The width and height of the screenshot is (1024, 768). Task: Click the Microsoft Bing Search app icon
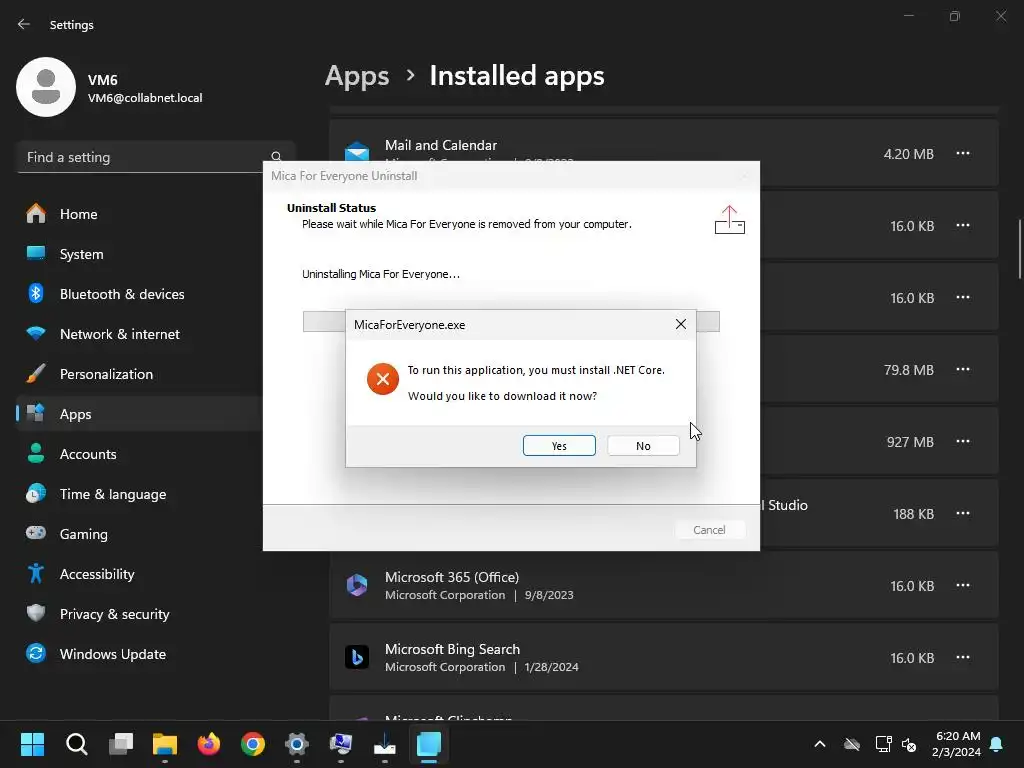[x=357, y=657]
